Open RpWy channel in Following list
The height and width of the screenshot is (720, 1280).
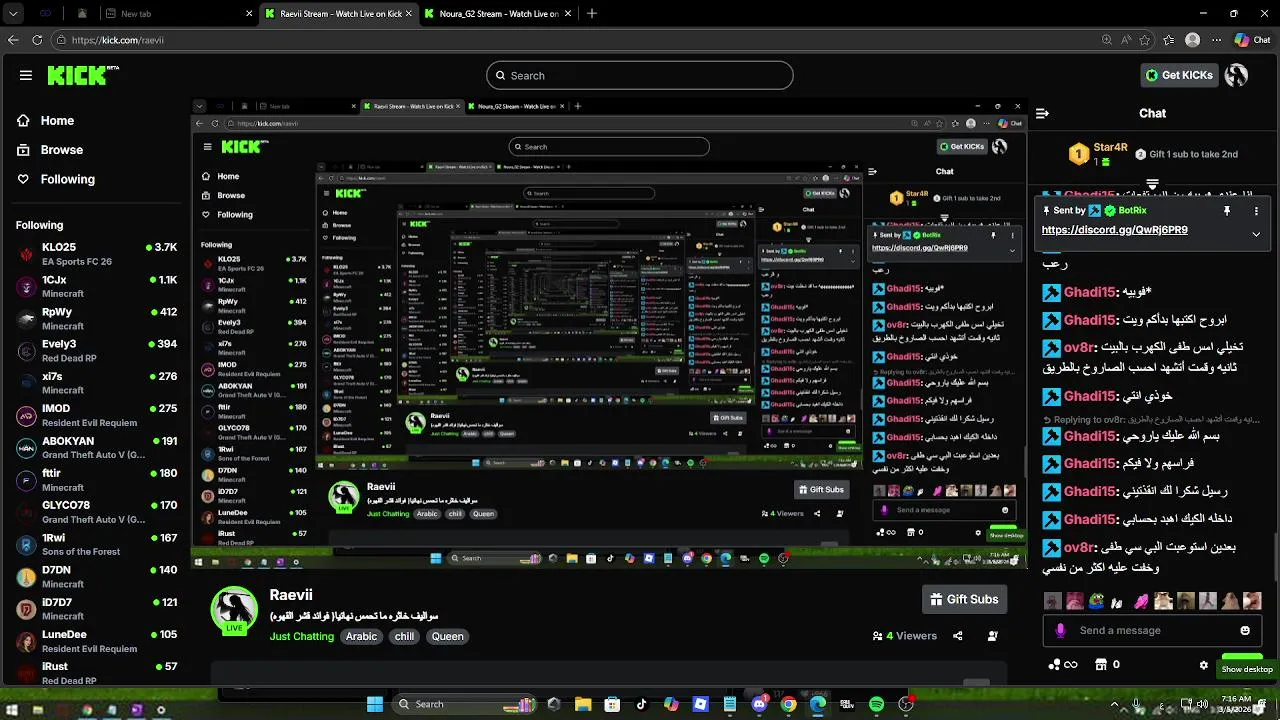tap(97, 318)
